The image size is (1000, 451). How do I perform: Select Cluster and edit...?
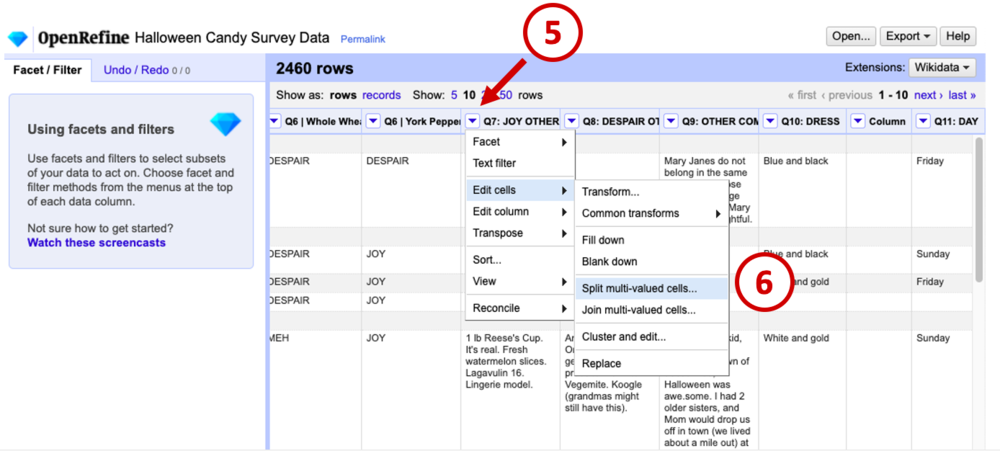coord(651,337)
